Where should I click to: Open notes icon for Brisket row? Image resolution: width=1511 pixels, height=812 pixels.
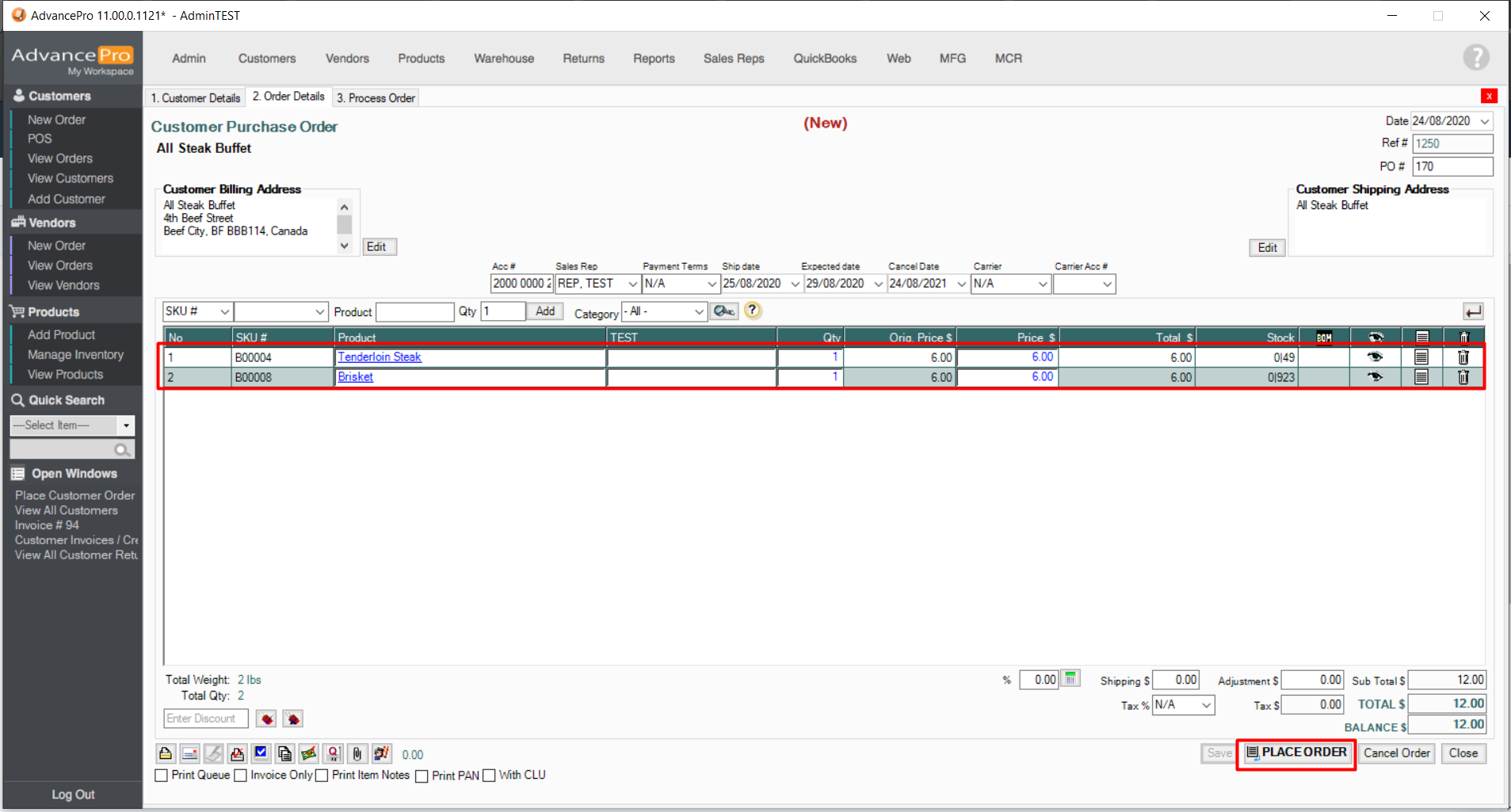click(1421, 377)
